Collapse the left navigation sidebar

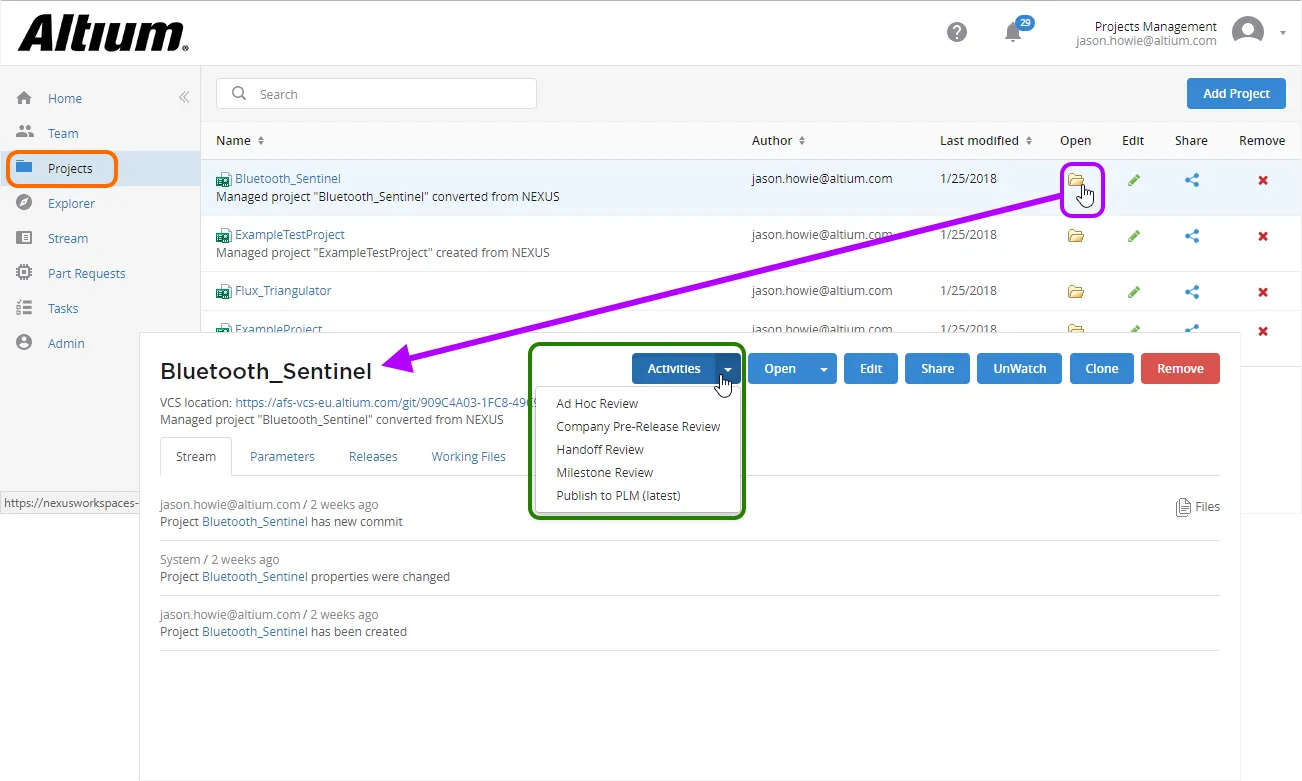click(x=184, y=97)
